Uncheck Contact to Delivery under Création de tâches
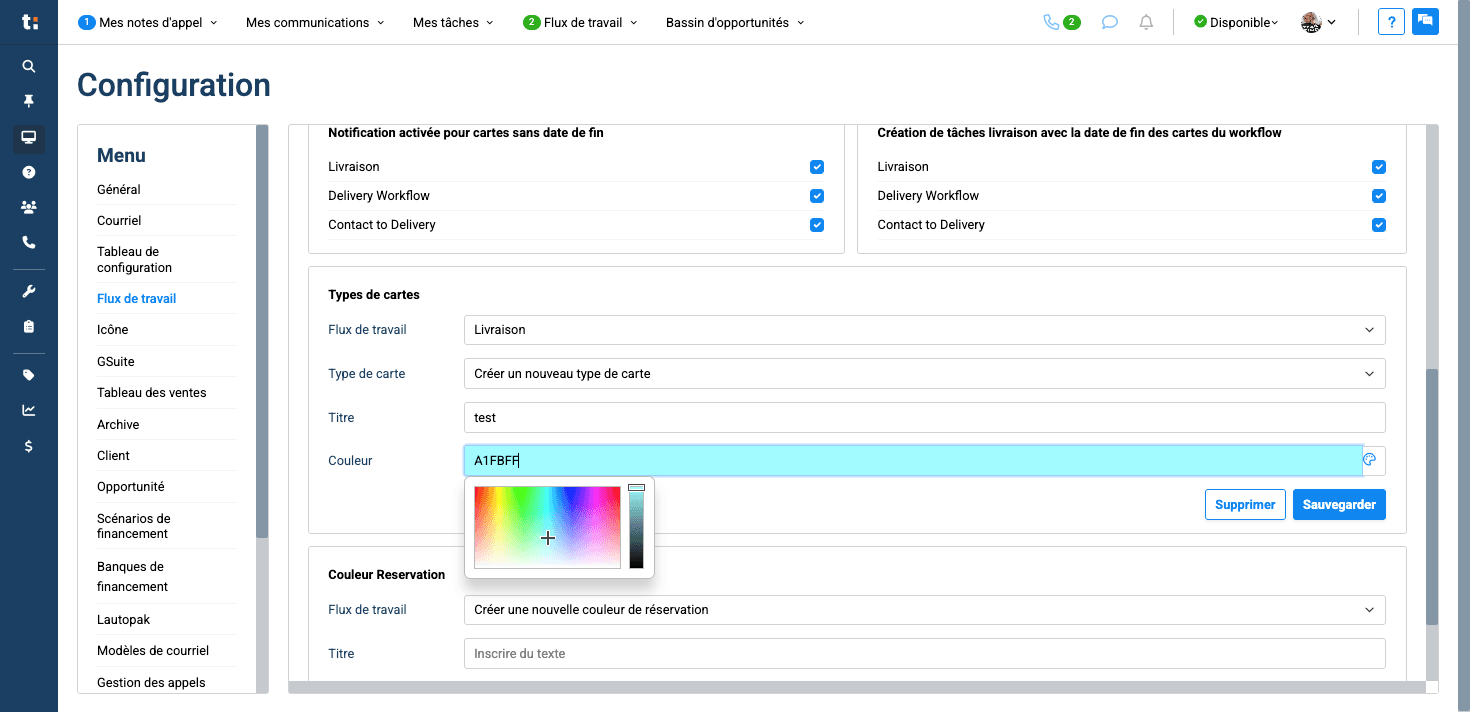 pos(1379,225)
